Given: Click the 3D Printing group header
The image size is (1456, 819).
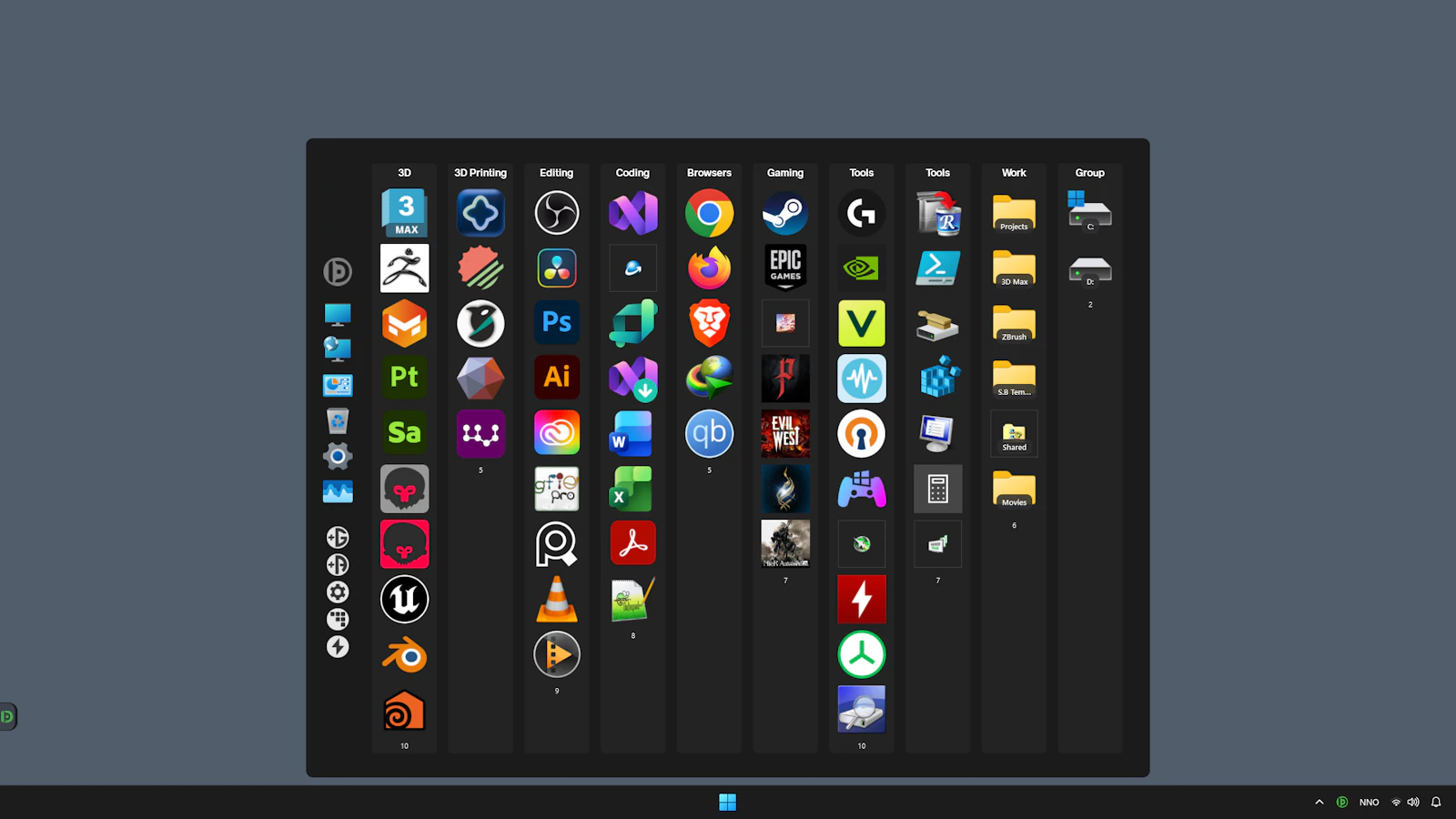Looking at the screenshot, I should coord(480,173).
